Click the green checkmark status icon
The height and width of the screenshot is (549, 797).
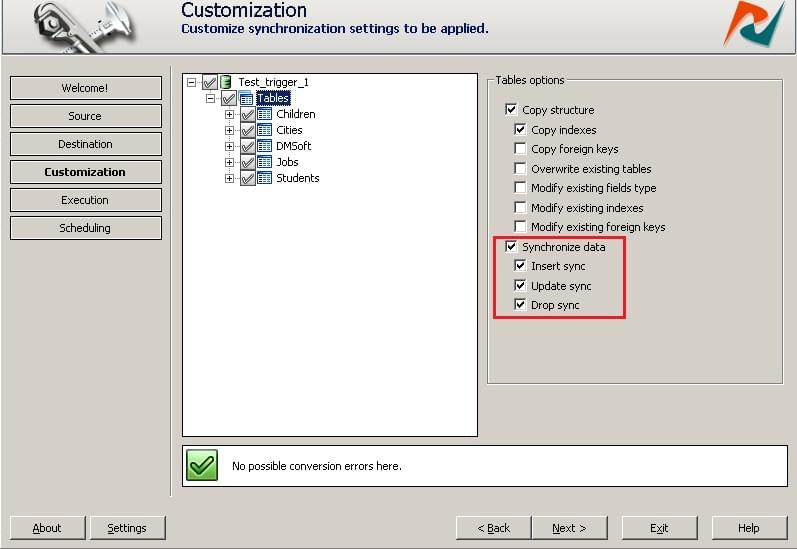coord(202,465)
